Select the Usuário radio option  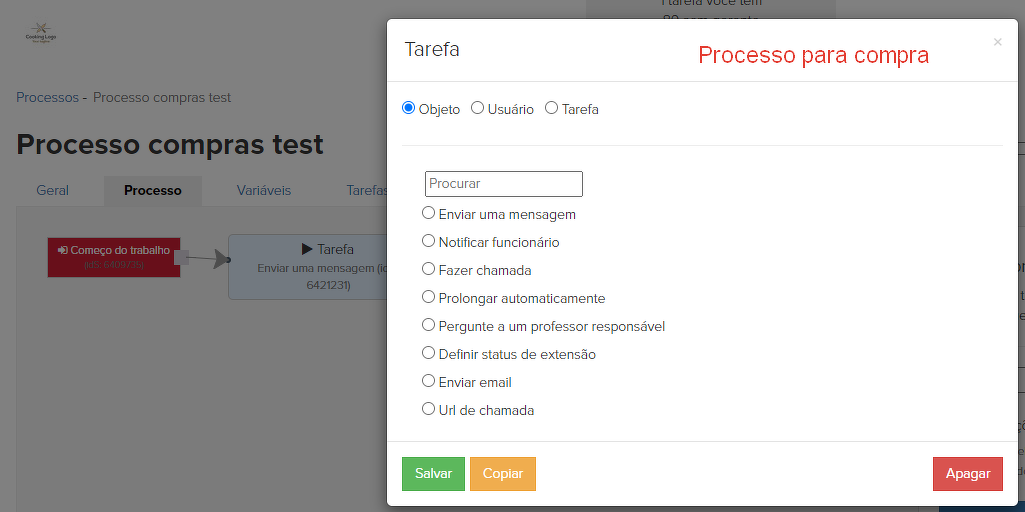point(477,108)
